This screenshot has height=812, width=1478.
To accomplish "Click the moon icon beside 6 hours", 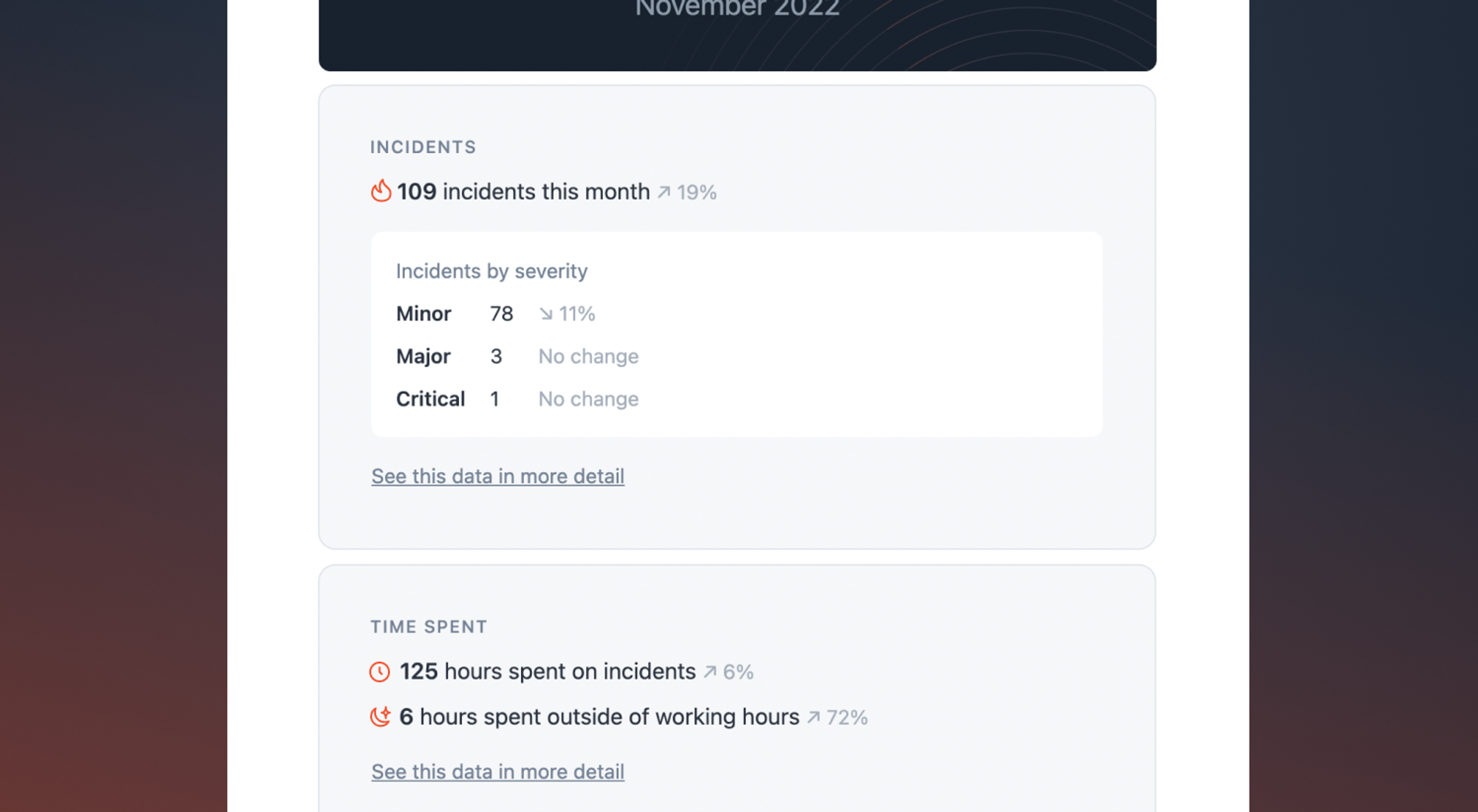I will pos(380,717).
